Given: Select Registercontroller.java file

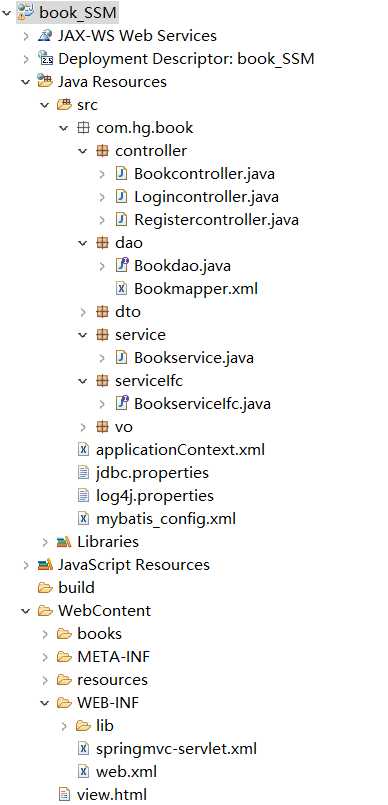Looking at the screenshot, I should 216,220.
